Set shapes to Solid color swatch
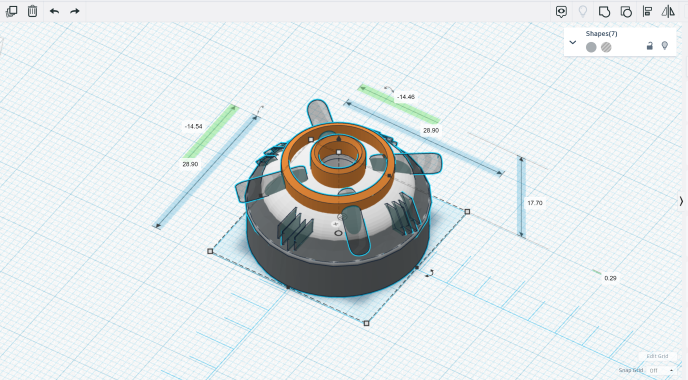 pos(591,47)
